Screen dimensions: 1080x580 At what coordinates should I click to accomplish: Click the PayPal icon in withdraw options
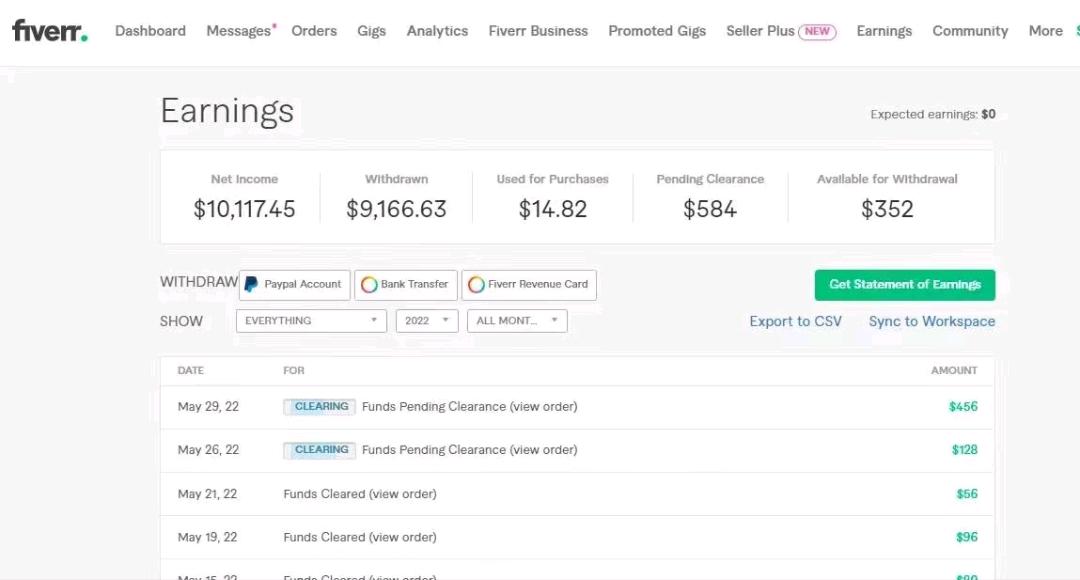tap(252, 285)
